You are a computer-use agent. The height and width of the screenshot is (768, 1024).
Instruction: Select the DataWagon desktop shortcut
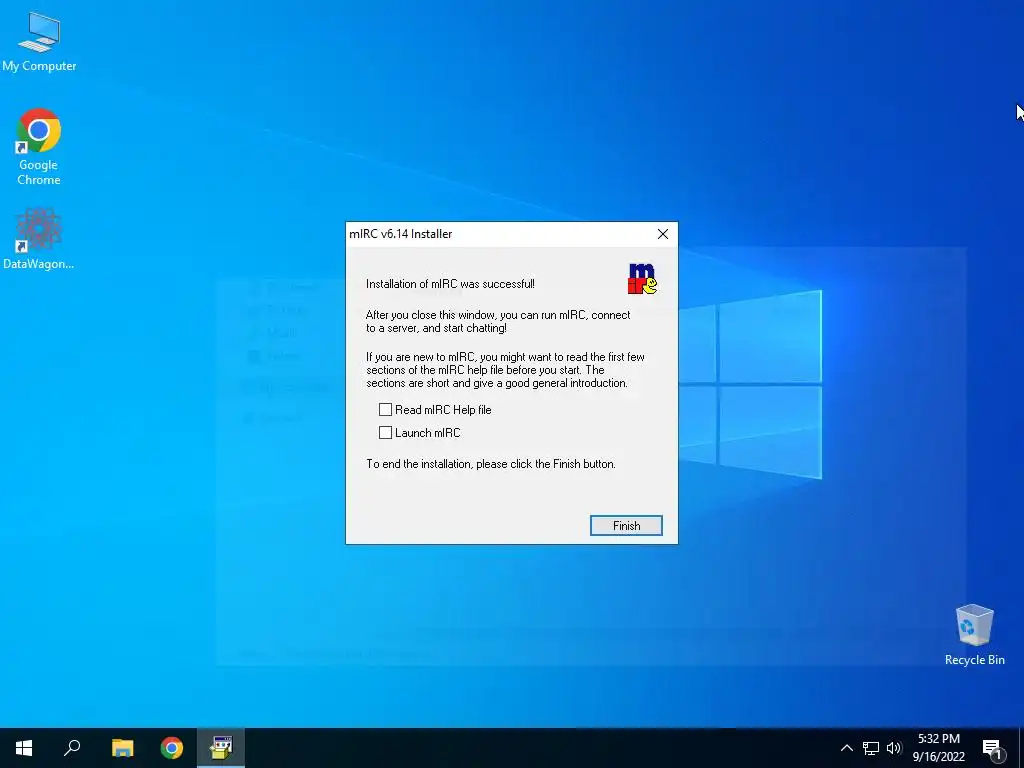point(39,238)
